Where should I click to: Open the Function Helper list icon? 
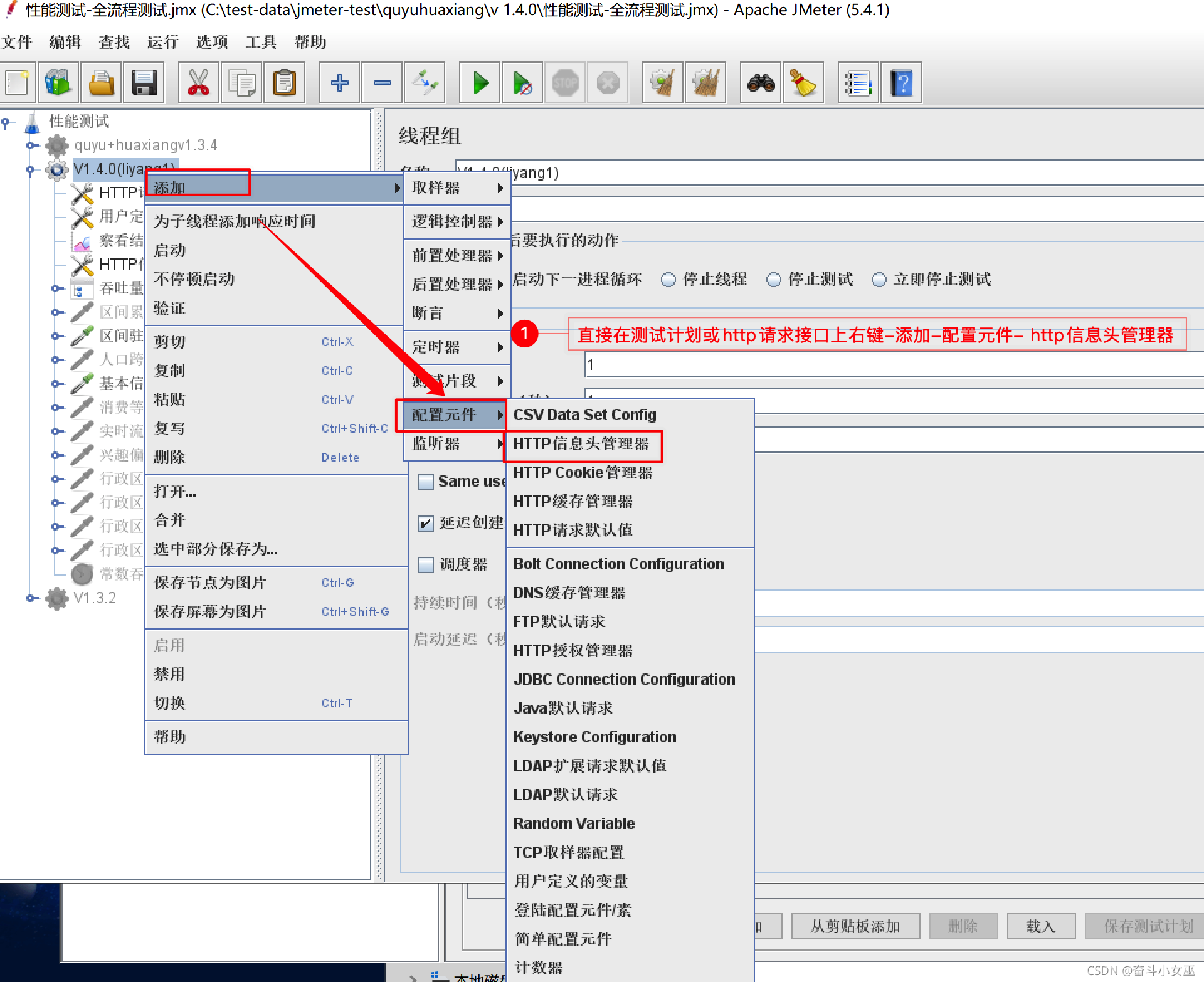coord(858,82)
